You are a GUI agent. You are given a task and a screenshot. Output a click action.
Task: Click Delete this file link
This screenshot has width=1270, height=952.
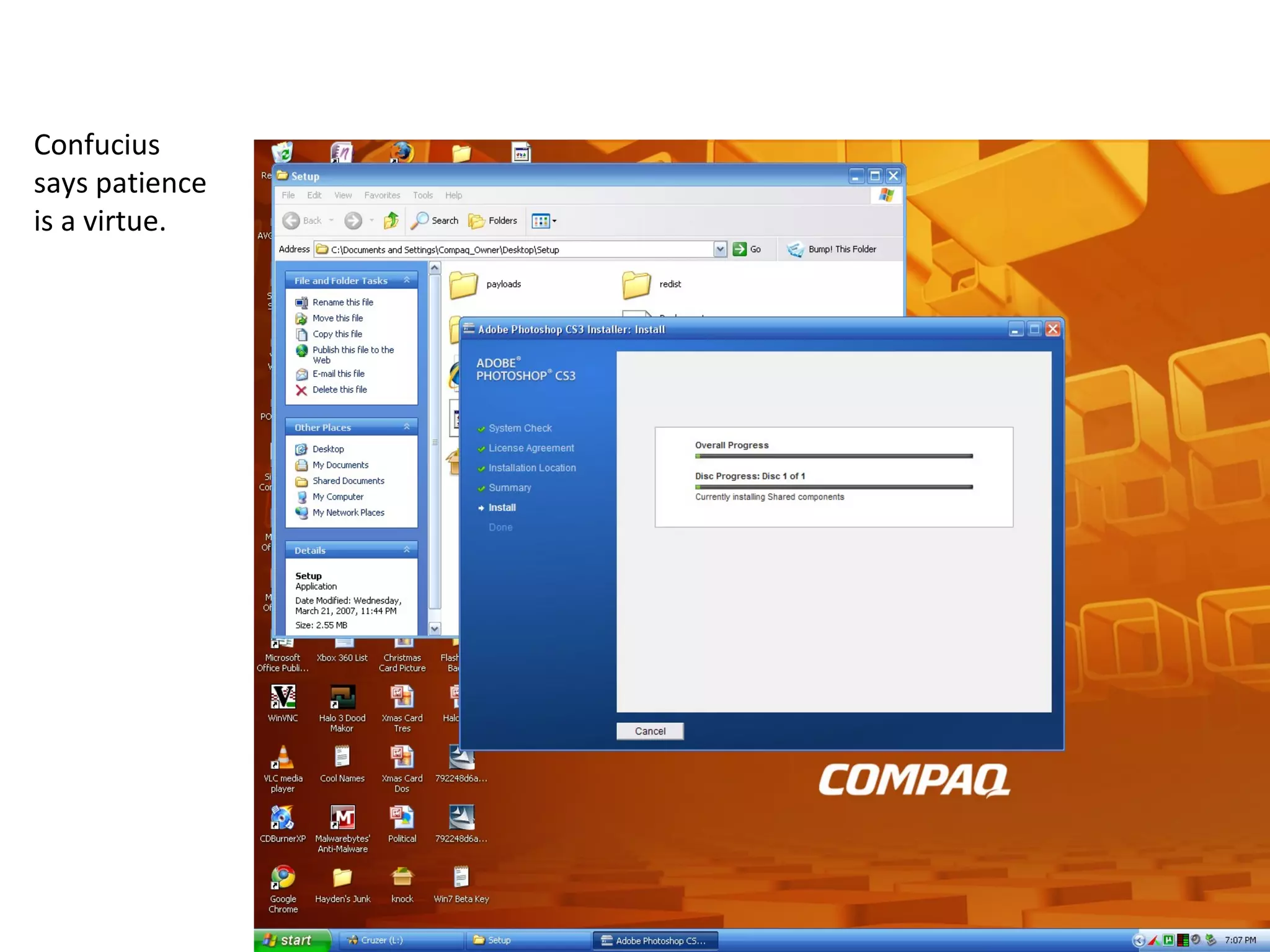coord(340,390)
